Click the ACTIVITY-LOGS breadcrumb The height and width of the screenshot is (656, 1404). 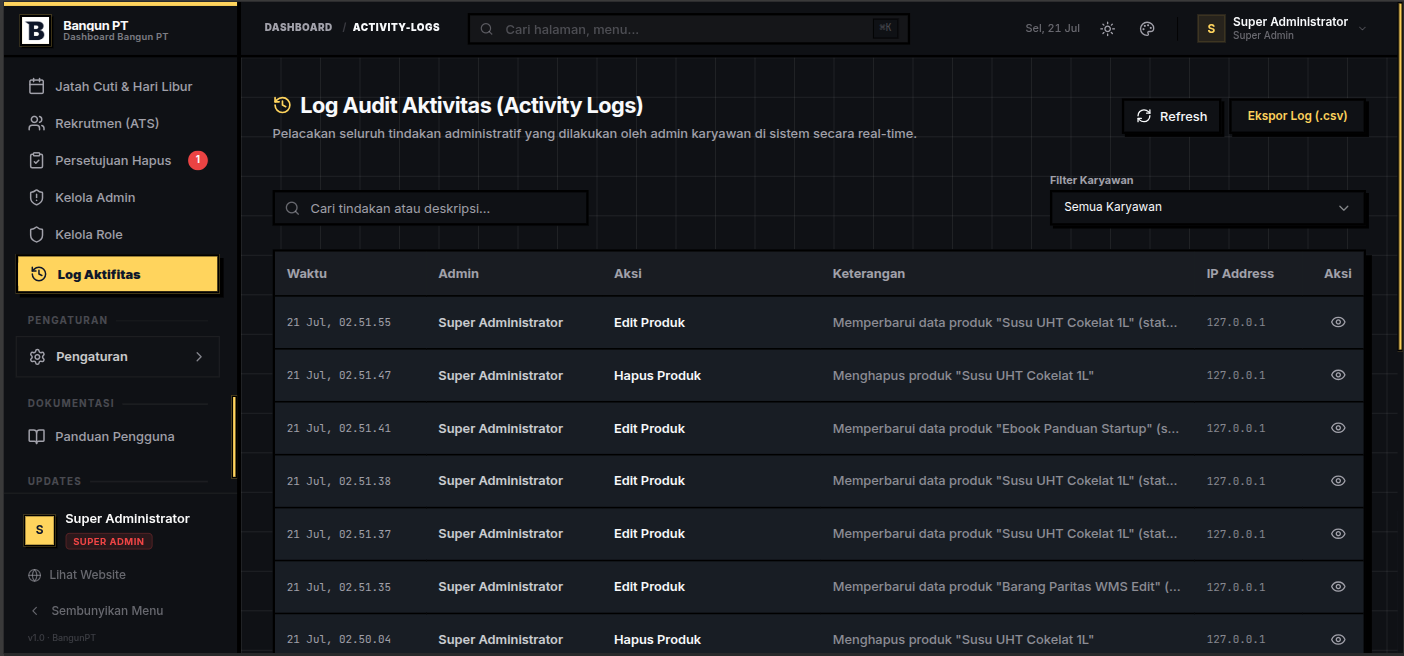pos(396,27)
